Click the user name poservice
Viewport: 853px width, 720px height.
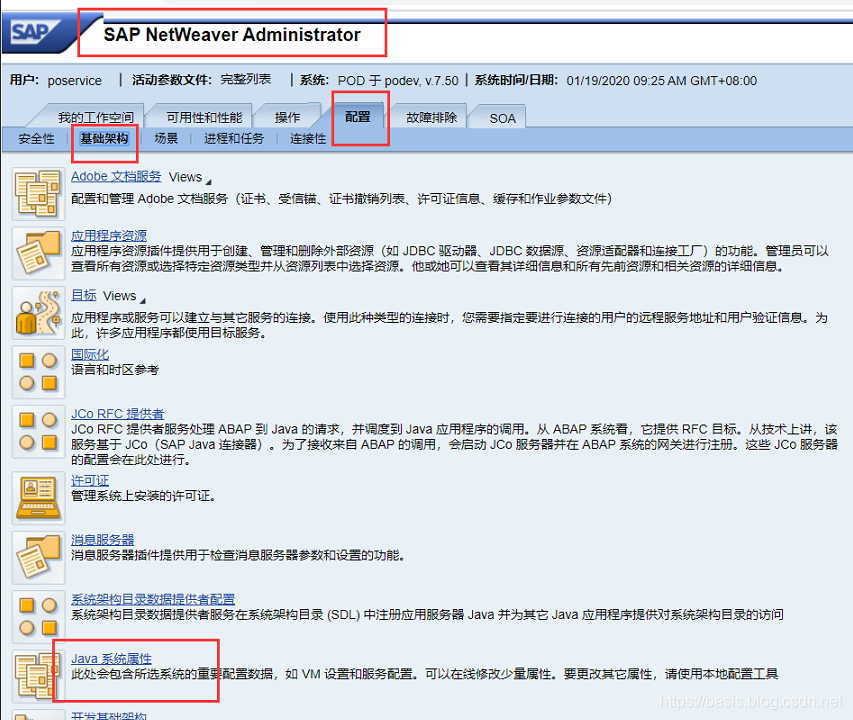point(75,80)
